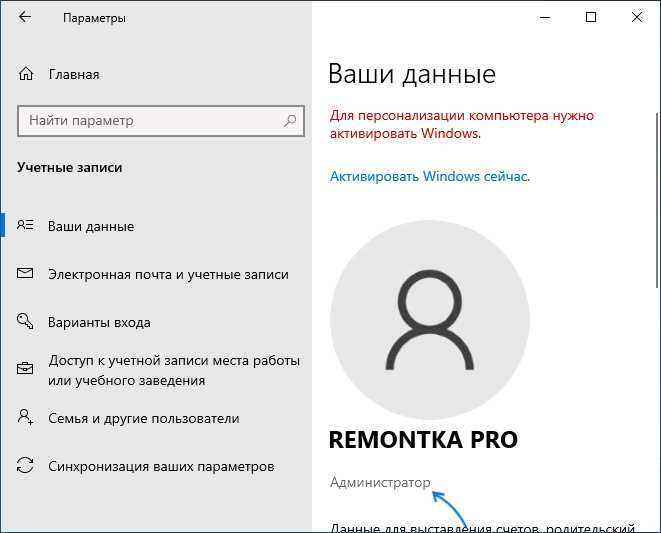The height and width of the screenshot is (533, 661).
Task: Click the search magnifier icon
Action: click(x=290, y=121)
